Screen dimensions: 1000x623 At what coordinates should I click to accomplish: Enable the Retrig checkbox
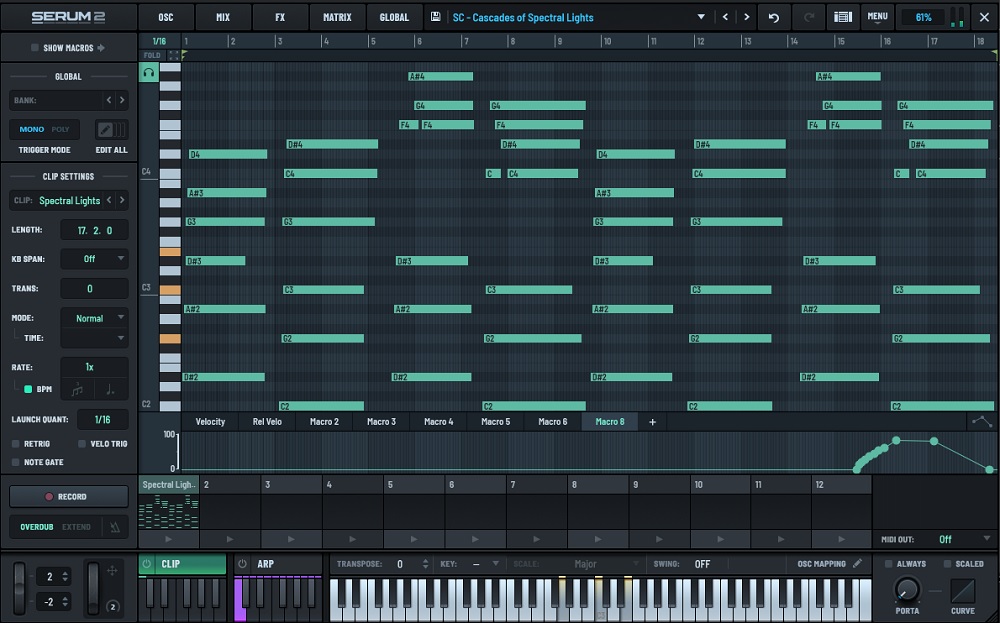(x=16, y=444)
